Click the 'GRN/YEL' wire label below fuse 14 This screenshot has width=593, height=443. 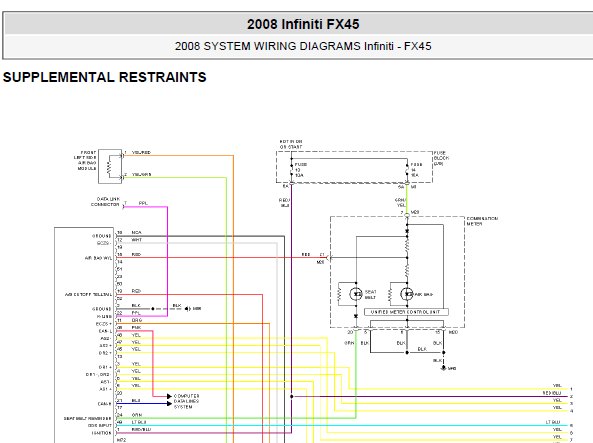point(400,203)
